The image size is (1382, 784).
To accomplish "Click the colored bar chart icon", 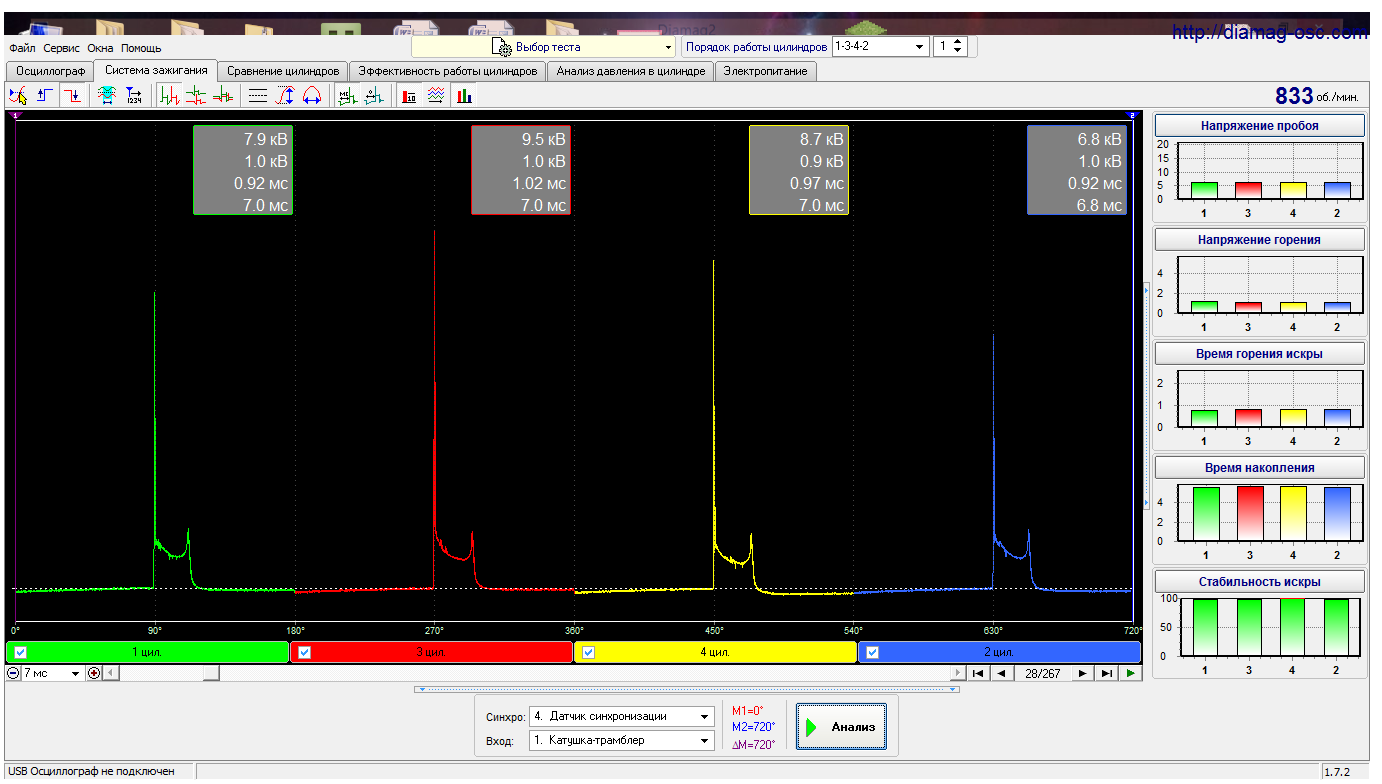I will click(x=464, y=96).
